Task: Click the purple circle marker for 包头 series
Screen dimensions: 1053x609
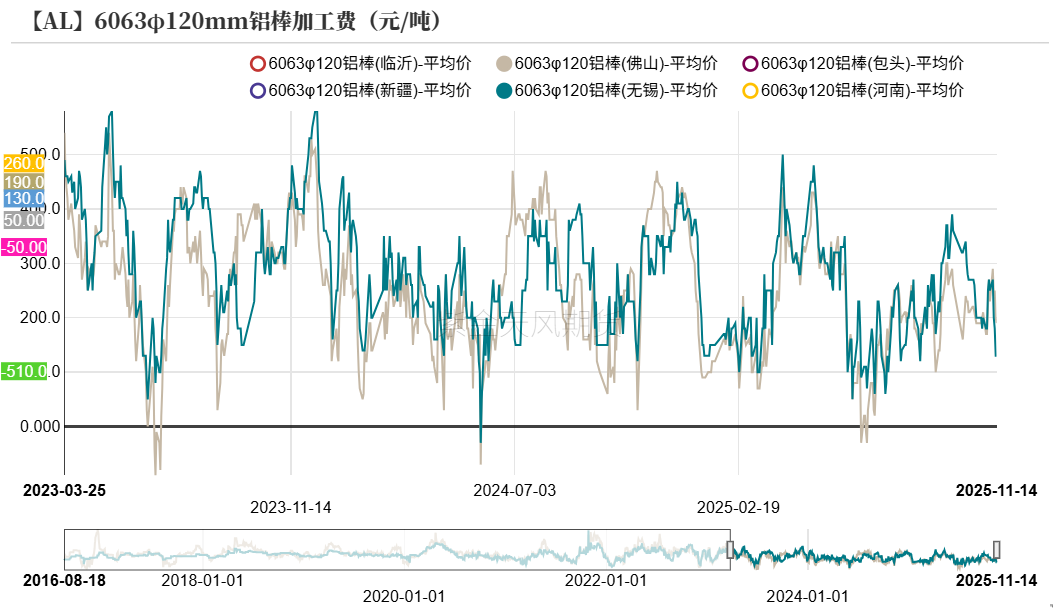Action: [x=750, y=64]
